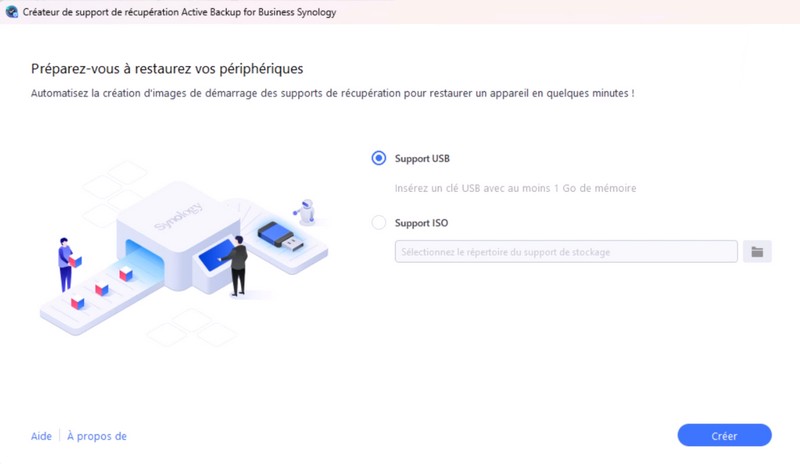Click the USB key memory requirement hint text
Screen dimensions: 800x464
click(515, 188)
